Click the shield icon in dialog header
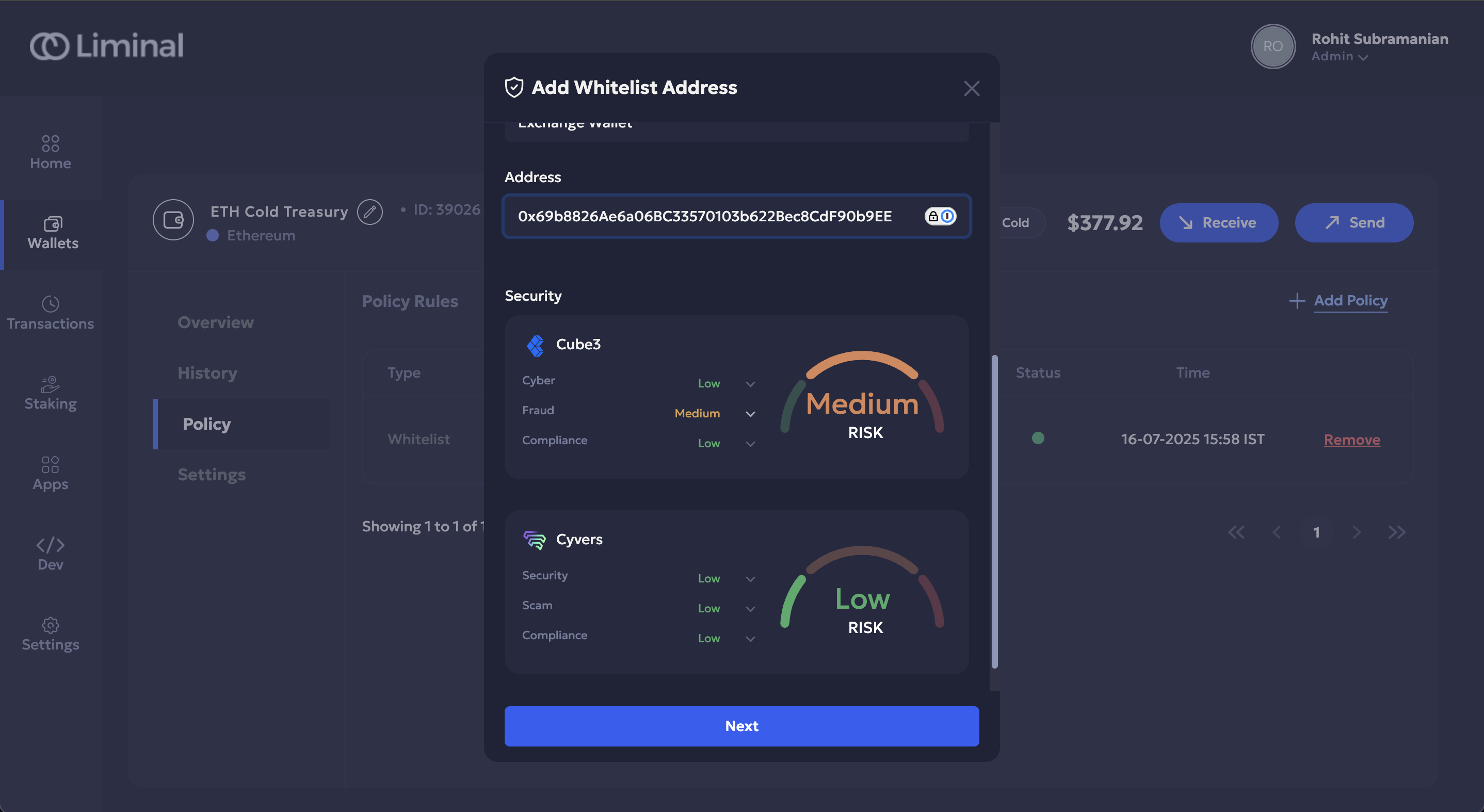 [x=514, y=88]
